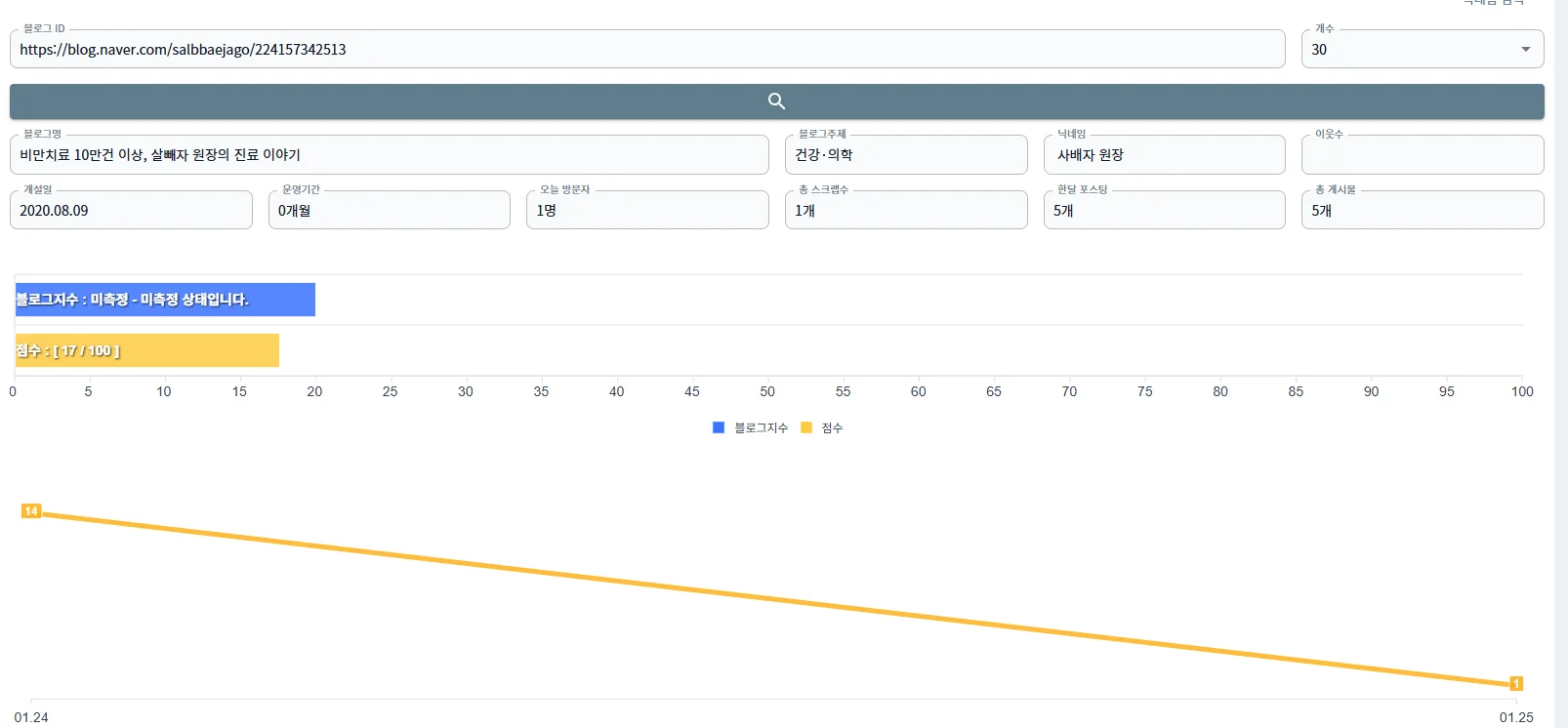This screenshot has width=1568, height=728.
Task: Click the empty 이웃수 field
Action: 1422,155
